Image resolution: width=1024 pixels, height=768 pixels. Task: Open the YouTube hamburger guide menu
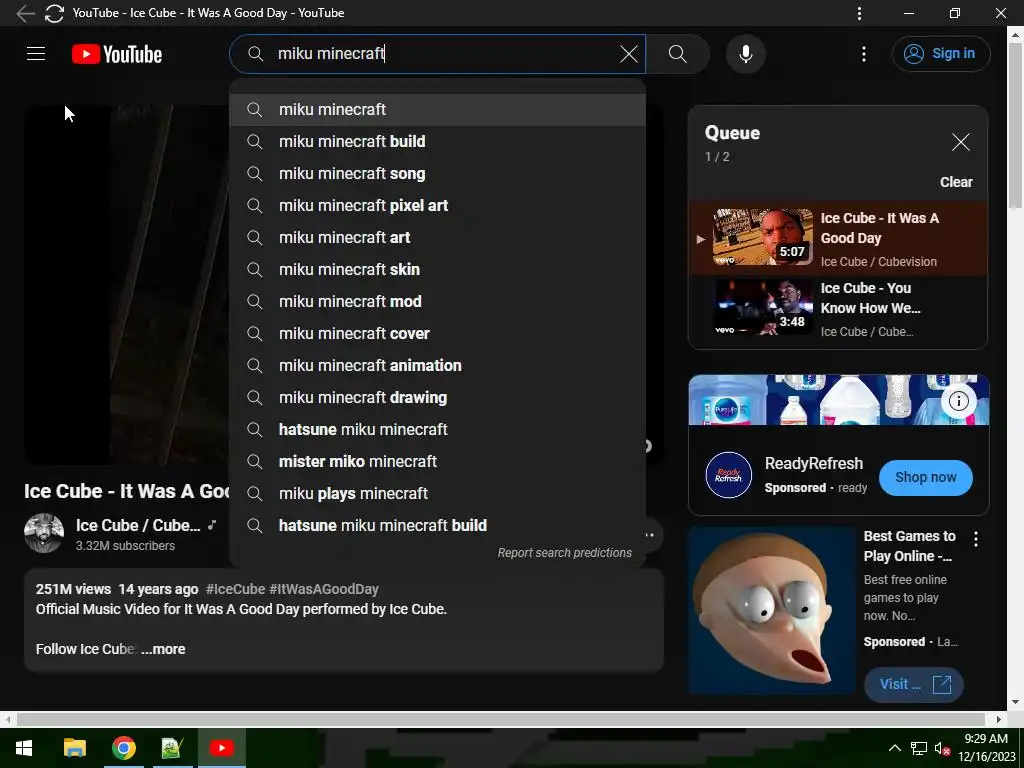[x=36, y=54]
